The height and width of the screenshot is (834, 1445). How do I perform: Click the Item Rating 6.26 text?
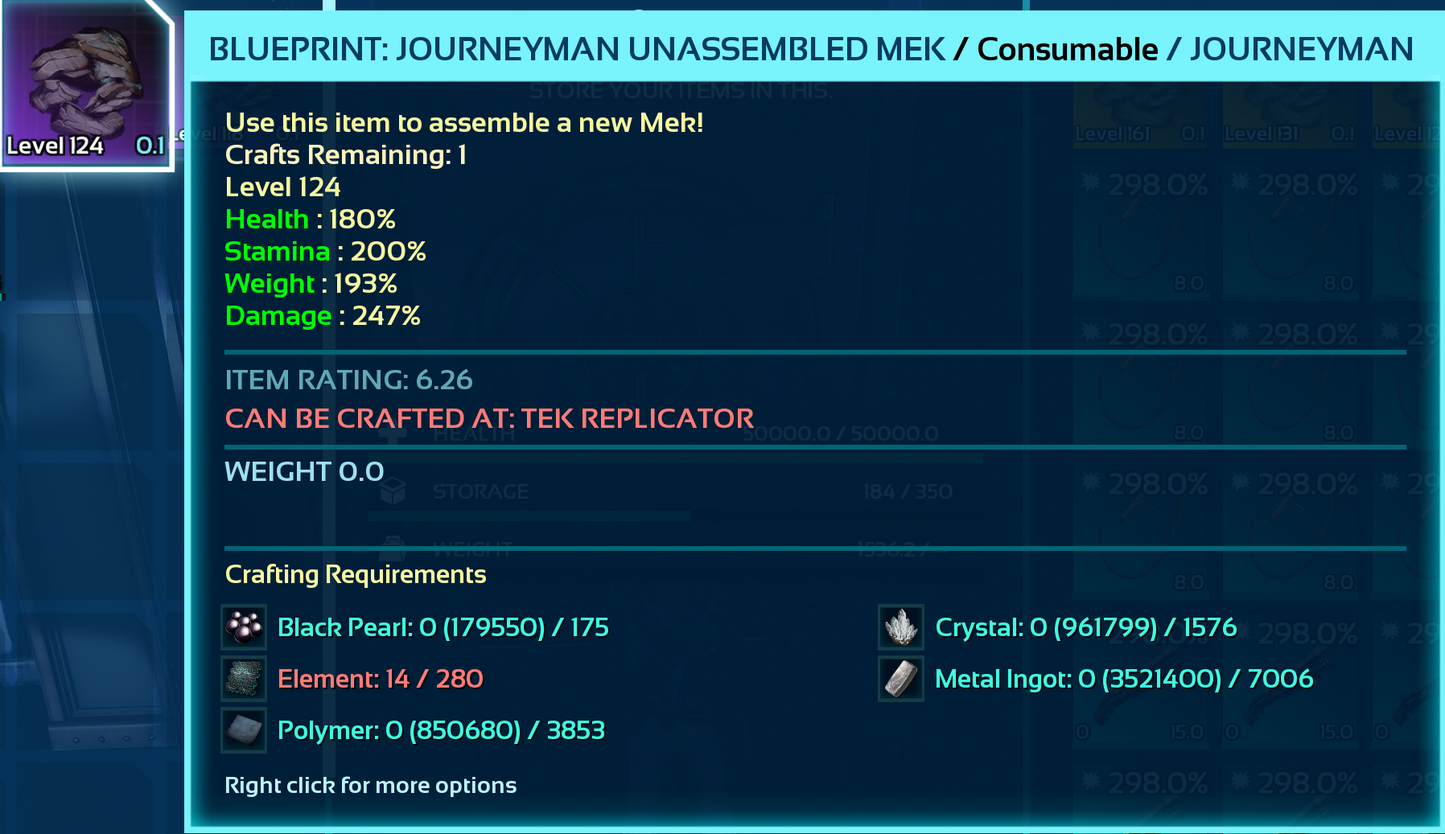[x=348, y=380]
